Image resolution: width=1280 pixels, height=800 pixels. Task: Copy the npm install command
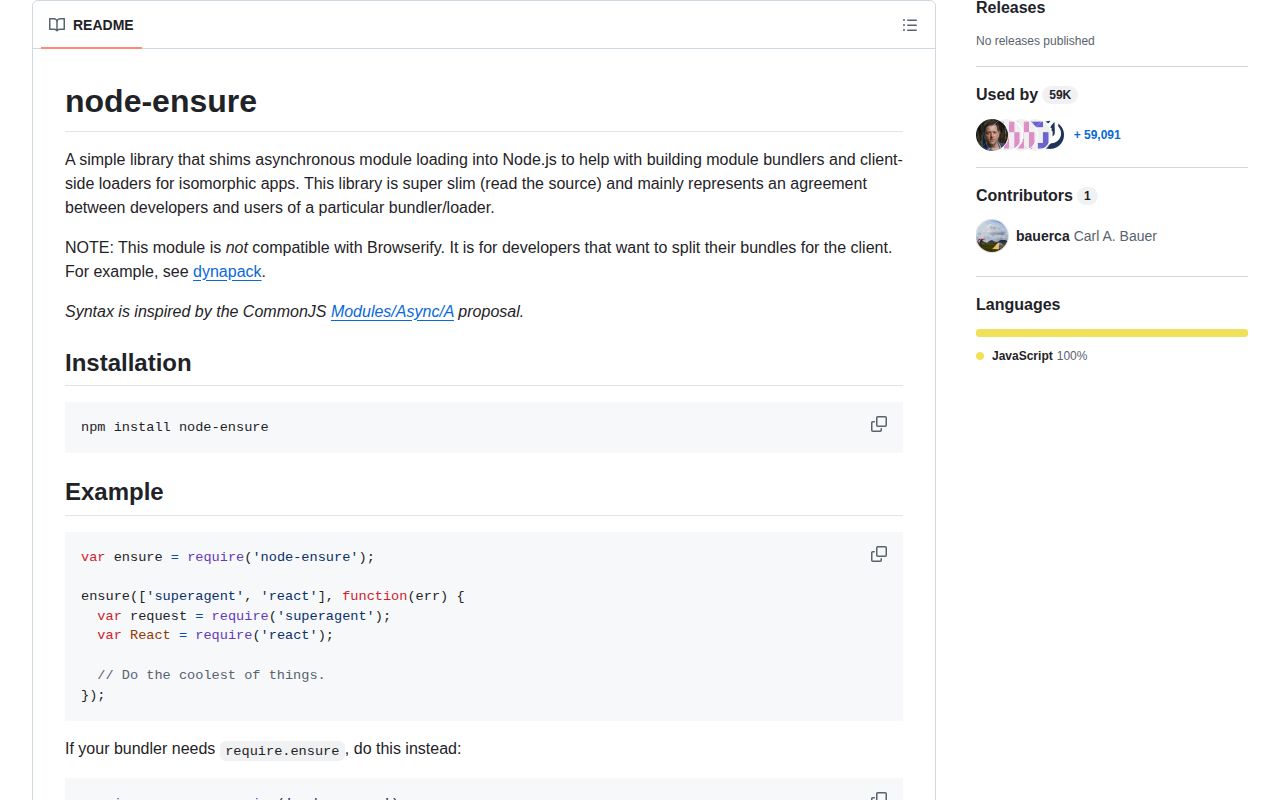pyautogui.click(x=878, y=424)
